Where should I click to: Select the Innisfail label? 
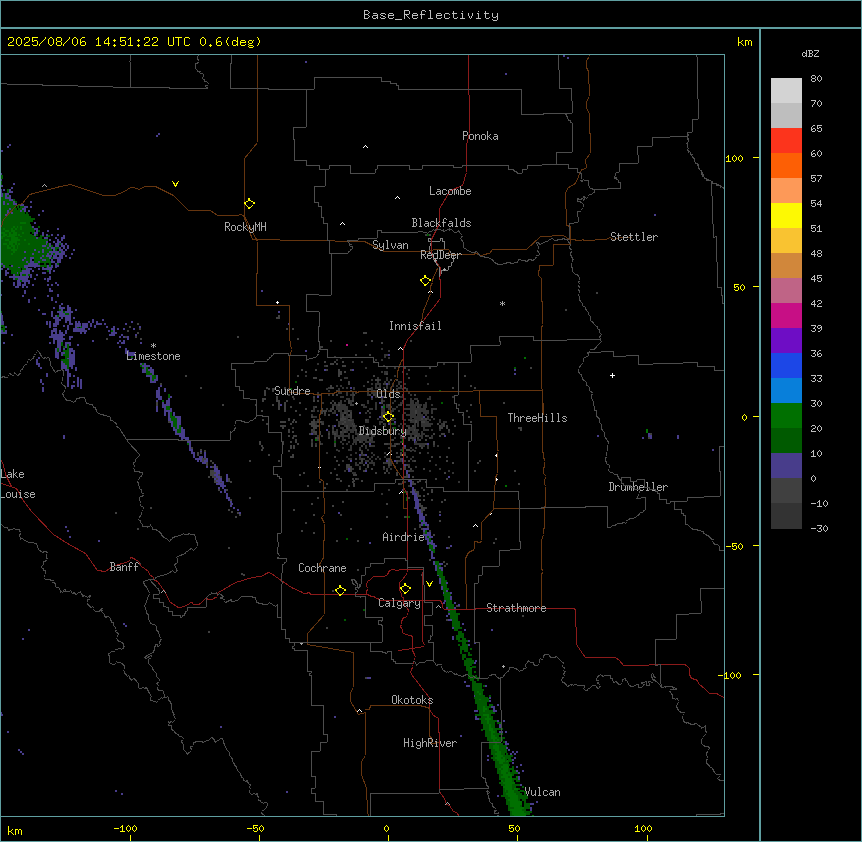click(415, 326)
